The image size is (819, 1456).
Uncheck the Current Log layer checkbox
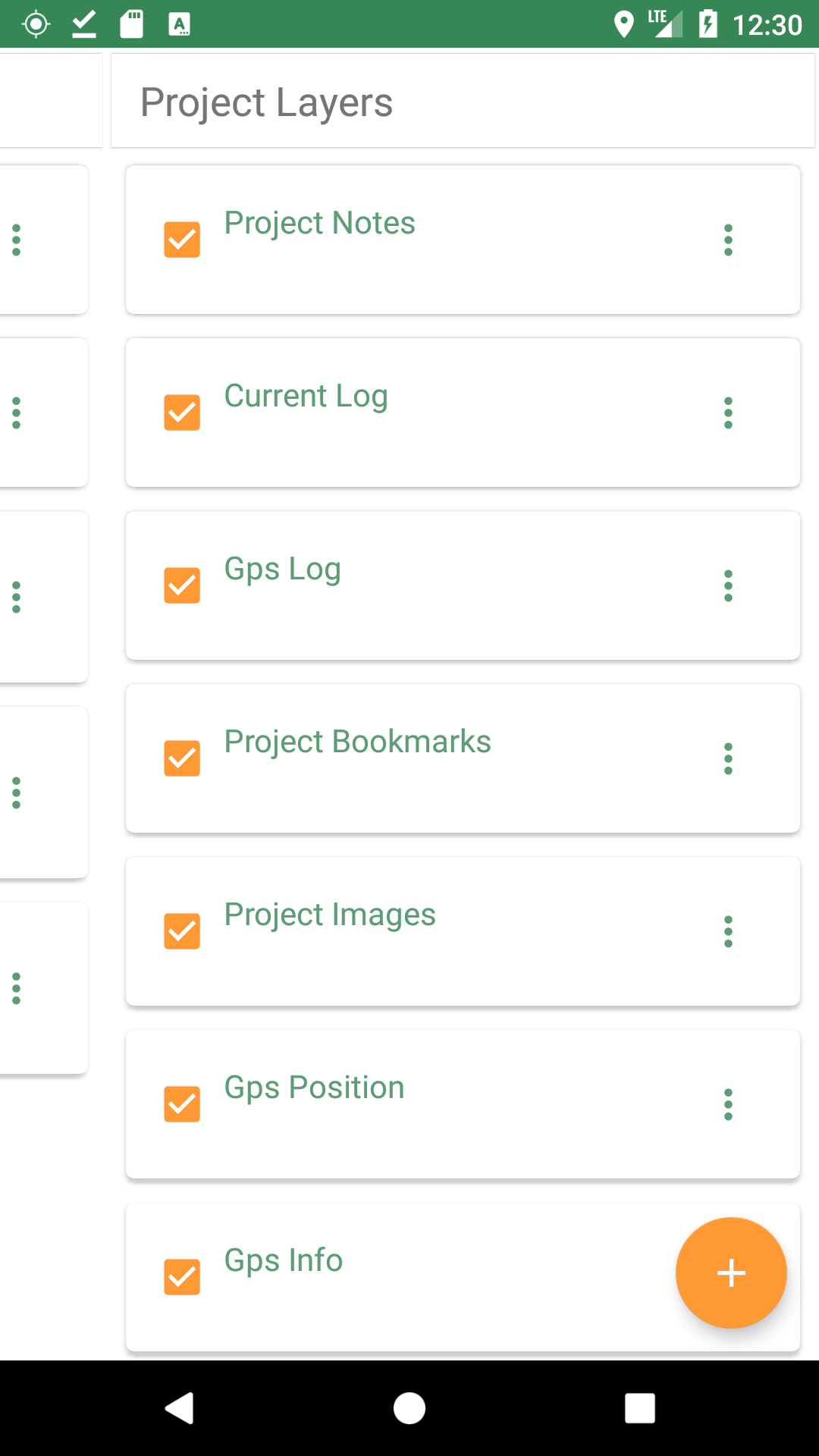pos(182,413)
